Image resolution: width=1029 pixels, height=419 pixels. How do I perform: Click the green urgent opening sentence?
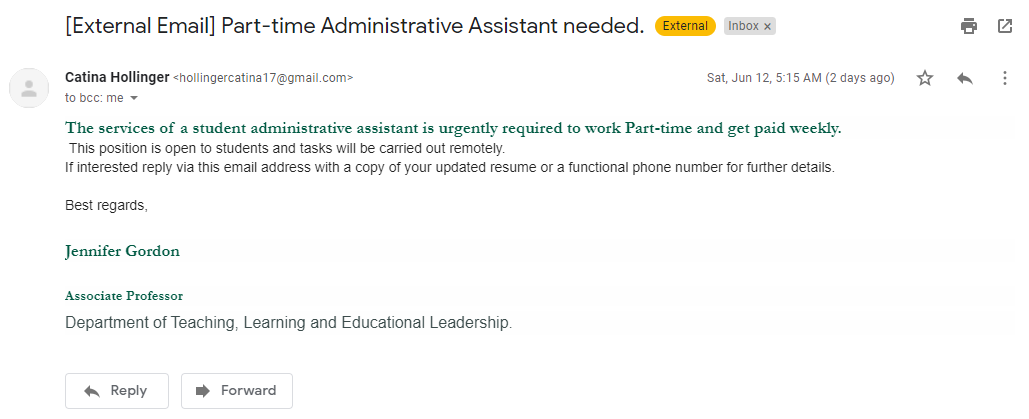click(453, 128)
